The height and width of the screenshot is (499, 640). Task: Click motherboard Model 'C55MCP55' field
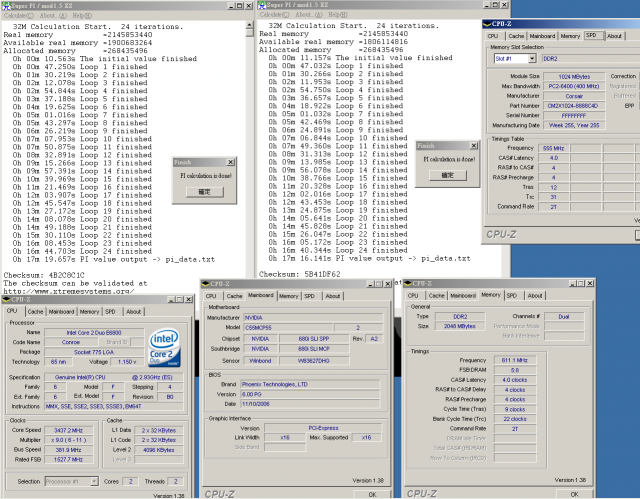[288, 327]
